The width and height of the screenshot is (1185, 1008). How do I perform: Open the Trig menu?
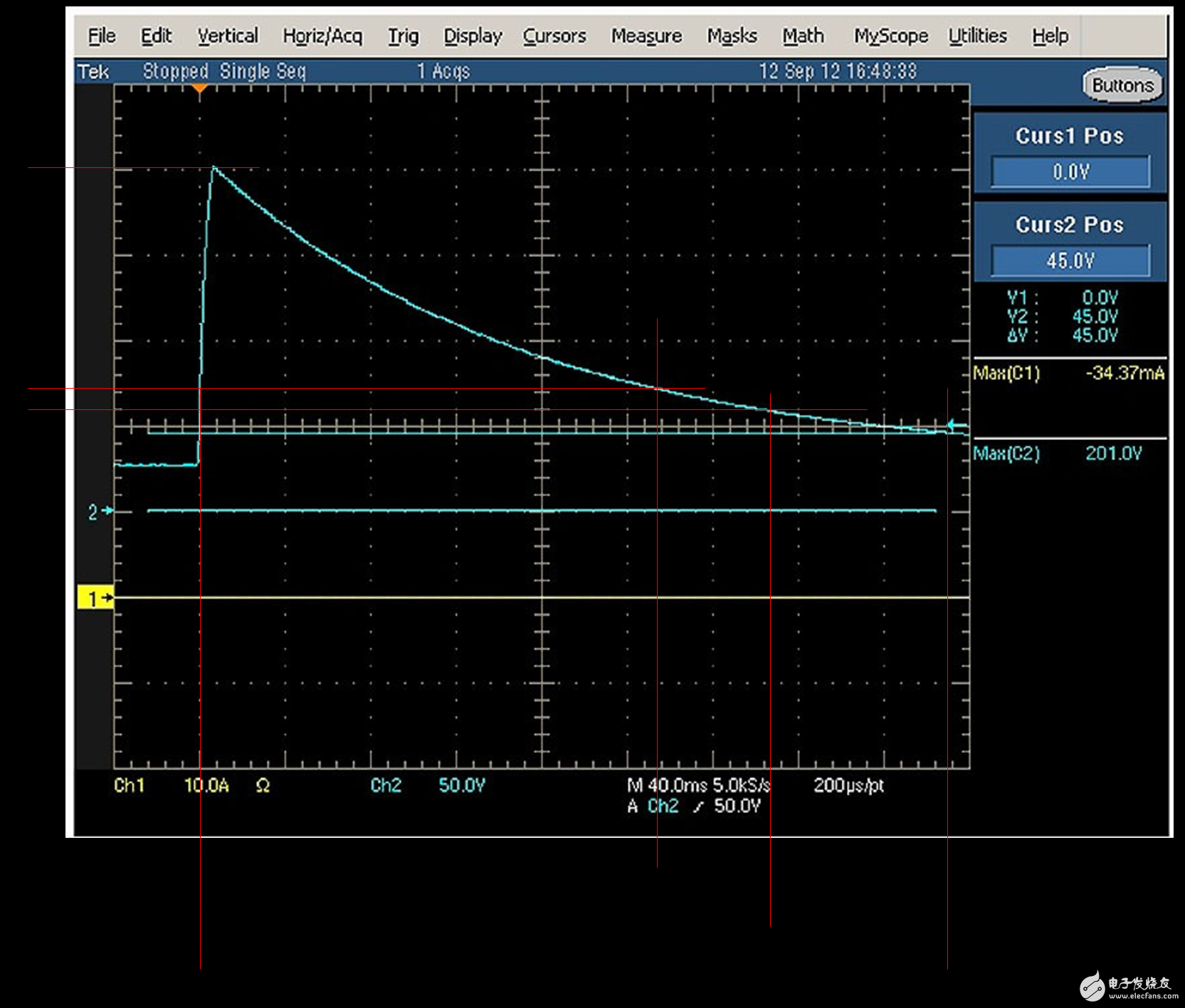[x=403, y=36]
